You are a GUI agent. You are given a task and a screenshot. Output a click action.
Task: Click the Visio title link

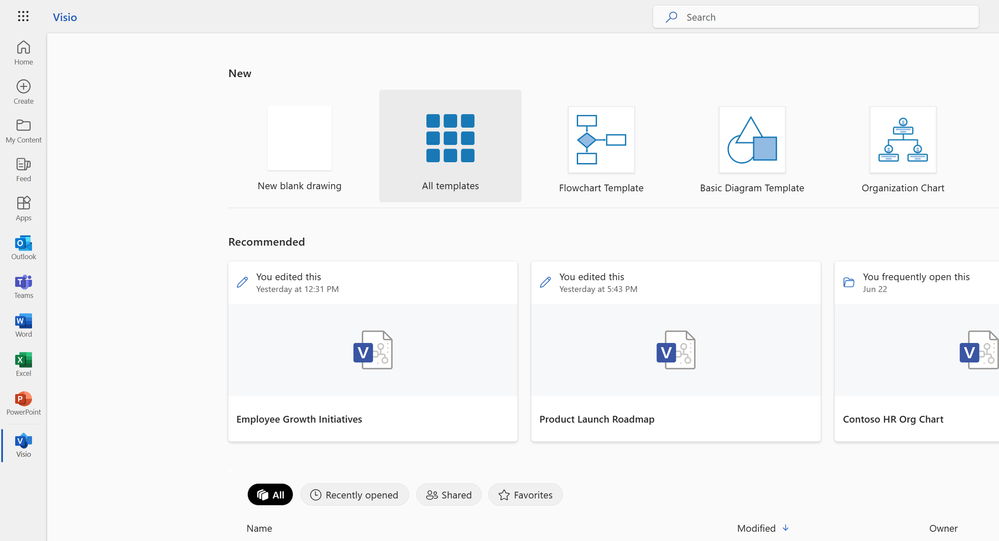point(65,17)
